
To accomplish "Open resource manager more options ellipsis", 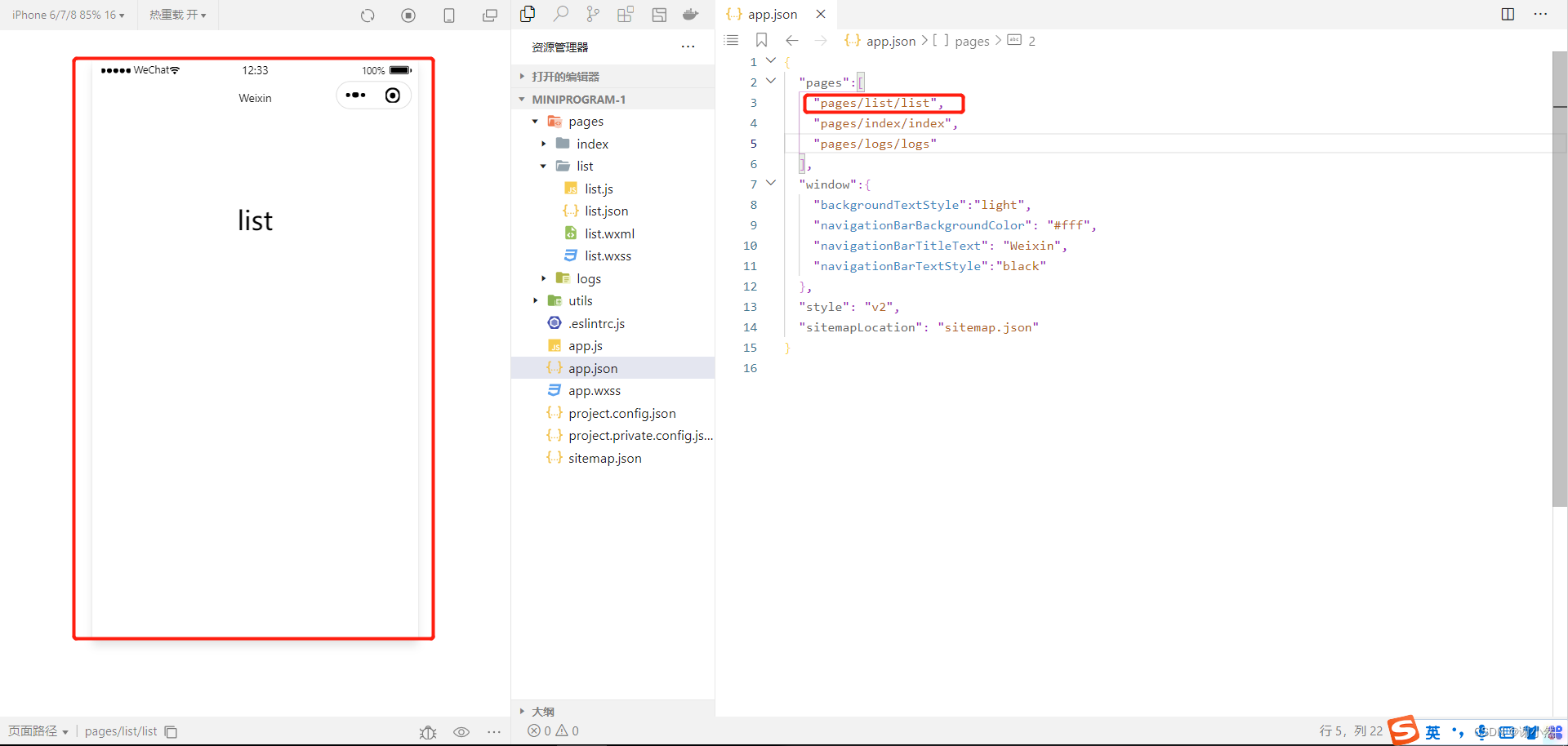I will pos(688,47).
